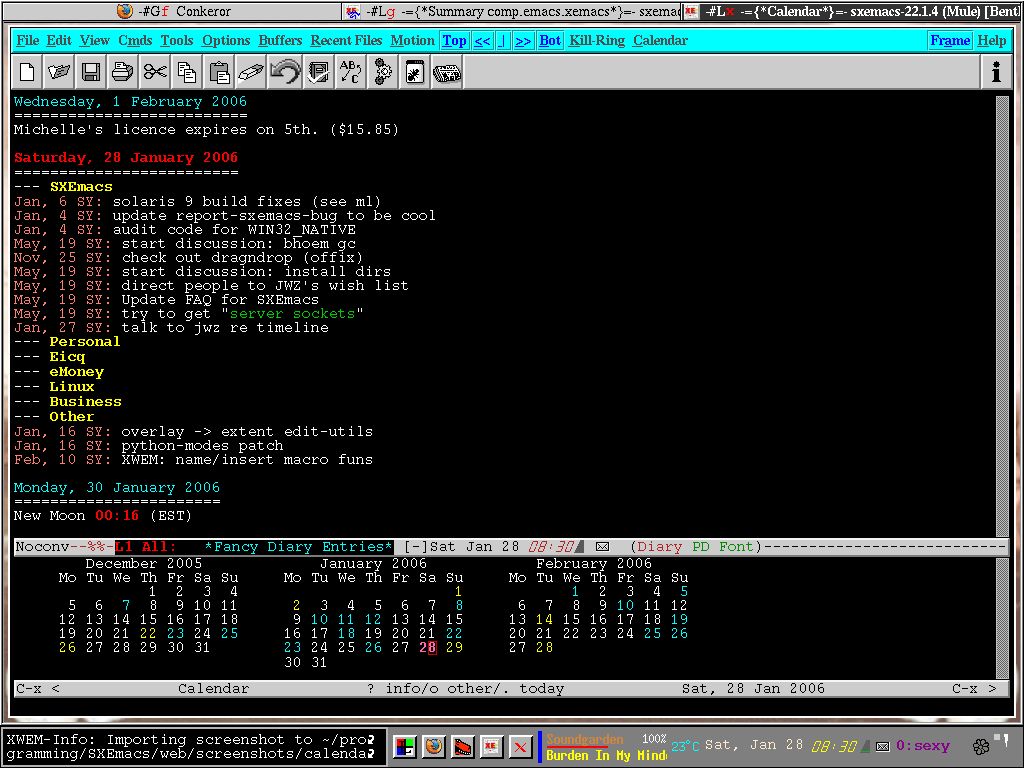This screenshot has height=768, width=1024.
Task: Click the red film clapper dock icon
Action: [462, 746]
